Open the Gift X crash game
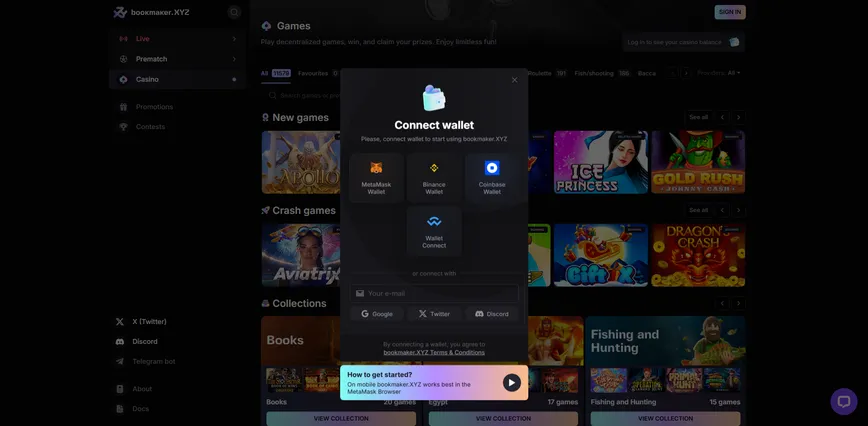868x426 pixels. [601, 255]
